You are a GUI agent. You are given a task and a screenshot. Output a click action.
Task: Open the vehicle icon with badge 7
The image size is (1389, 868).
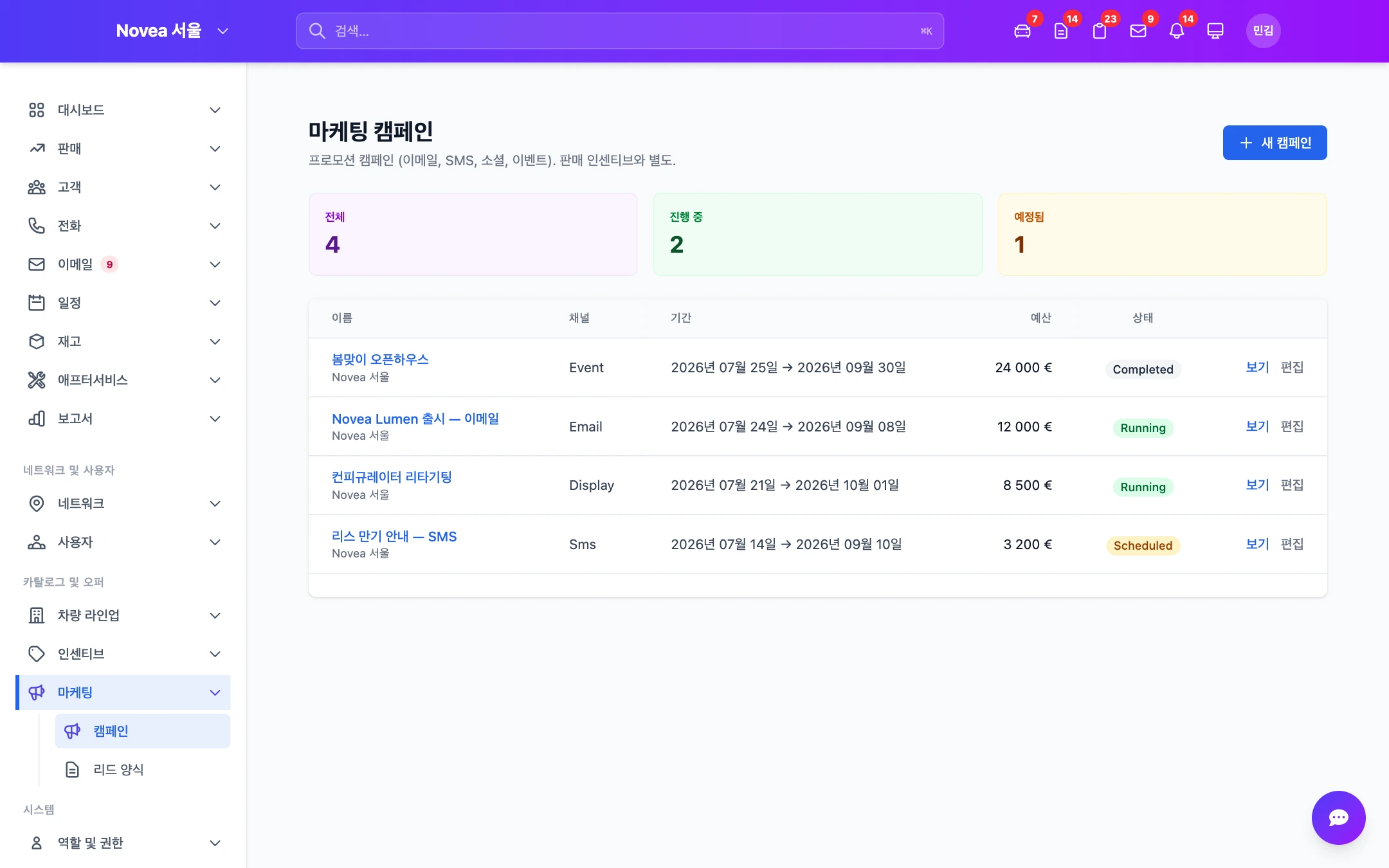(1022, 31)
